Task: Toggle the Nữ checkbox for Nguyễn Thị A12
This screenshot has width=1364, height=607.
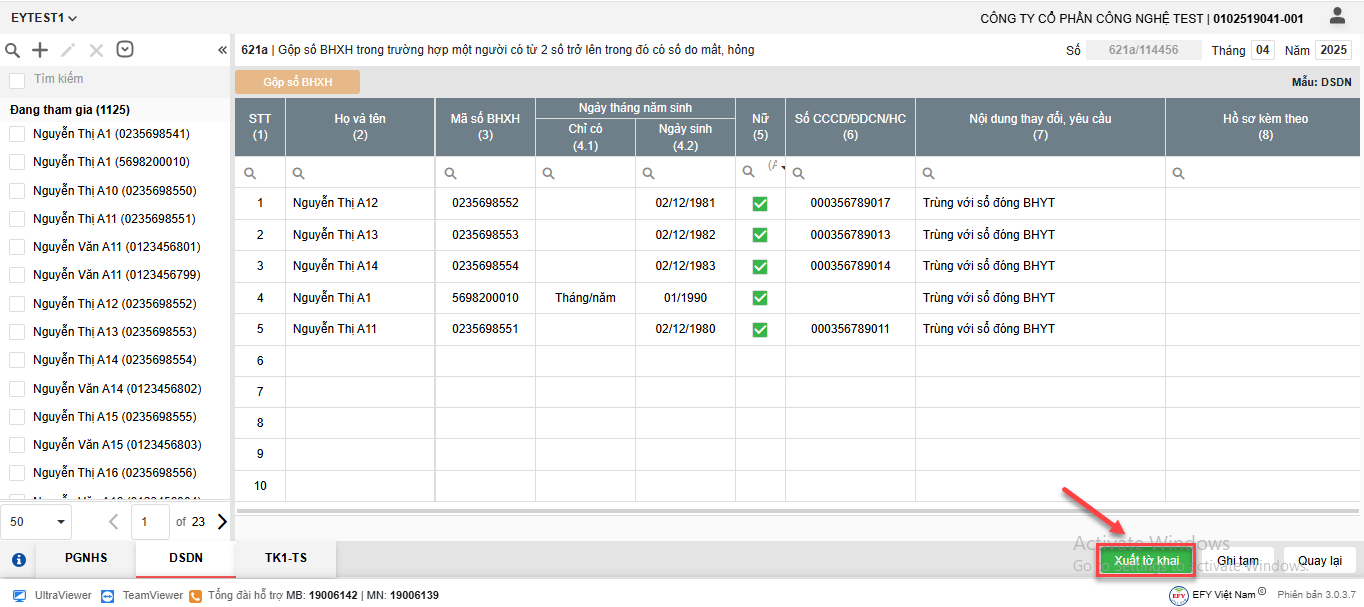Action: pyautogui.click(x=760, y=204)
